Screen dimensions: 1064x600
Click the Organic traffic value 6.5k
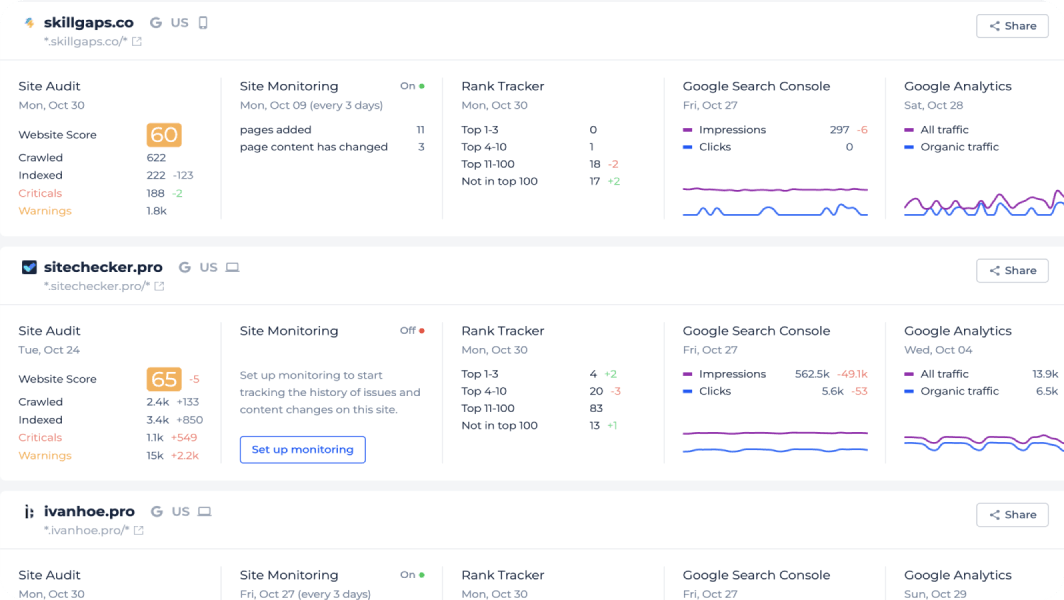(1047, 391)
